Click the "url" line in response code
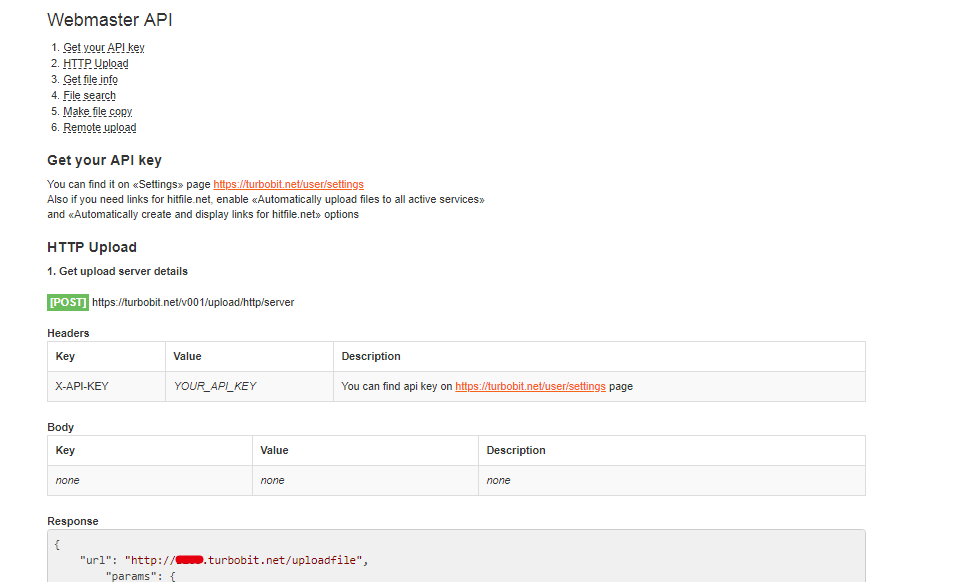This screenshot has width=953, height=582. (224, 560)
